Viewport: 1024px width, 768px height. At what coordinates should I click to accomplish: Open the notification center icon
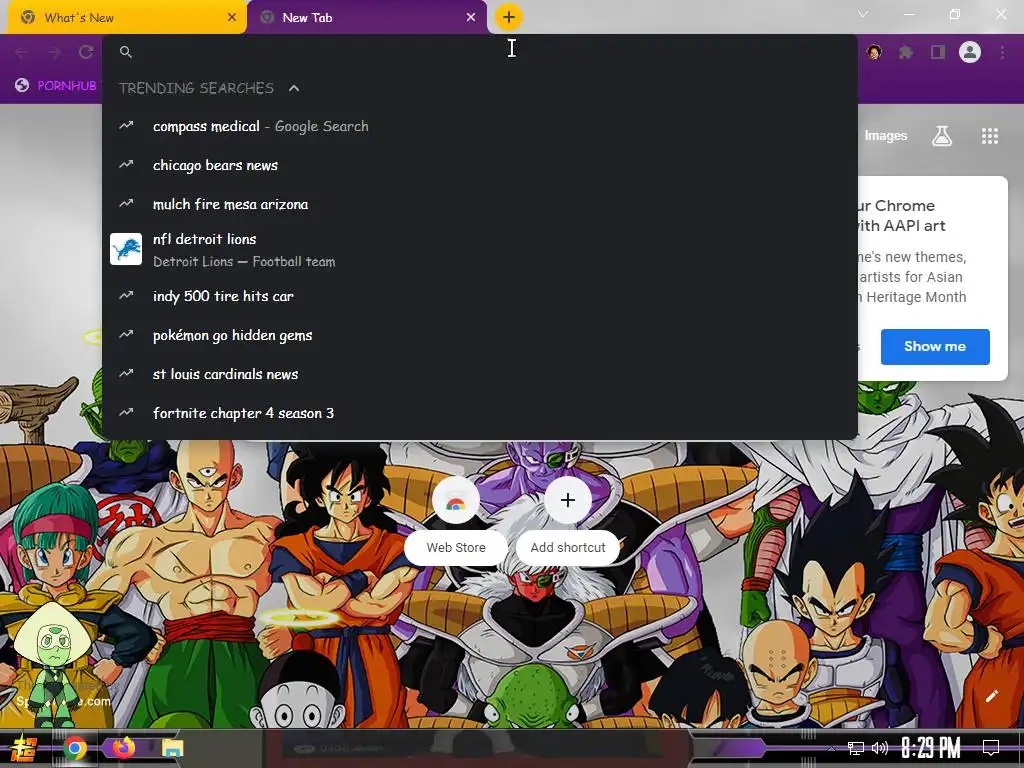(x=991, y=748)
